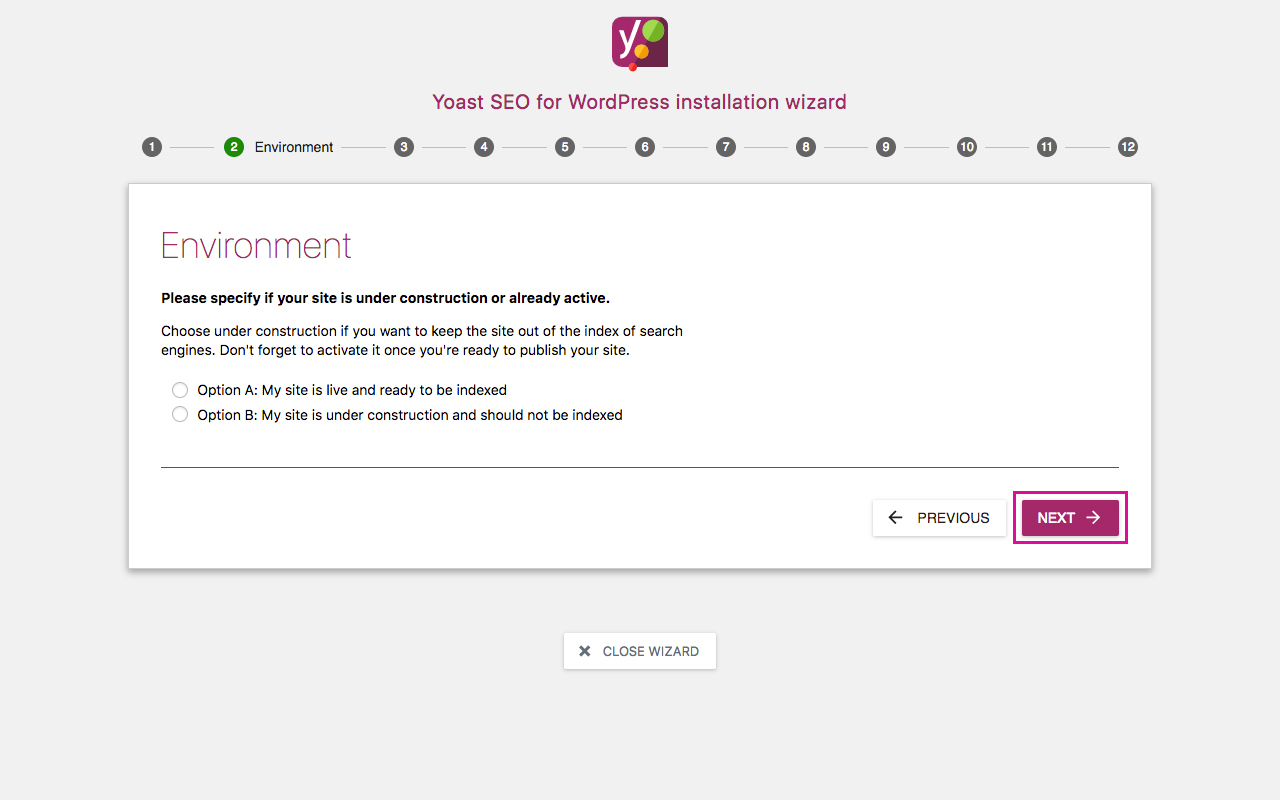Image resolution: width=1280 pixels, height=800 pixels.
Task: Click the installation wizard title text
Action: pos(640,102)
